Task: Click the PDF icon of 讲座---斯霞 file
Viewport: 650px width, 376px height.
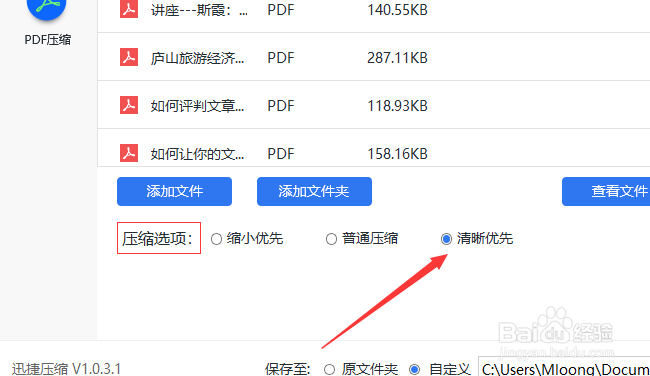Action: 129,9
